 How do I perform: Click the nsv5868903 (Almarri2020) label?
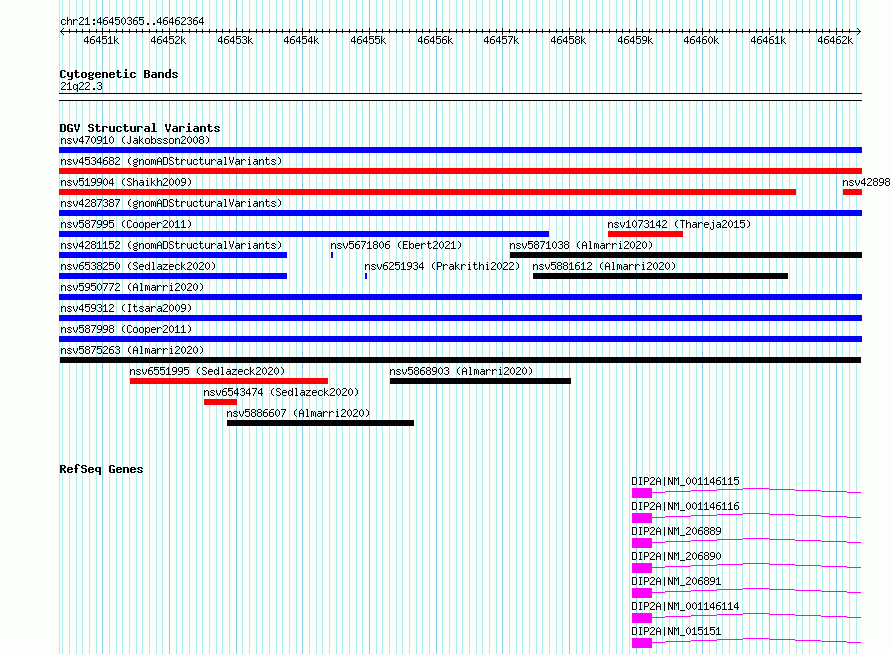461,371
